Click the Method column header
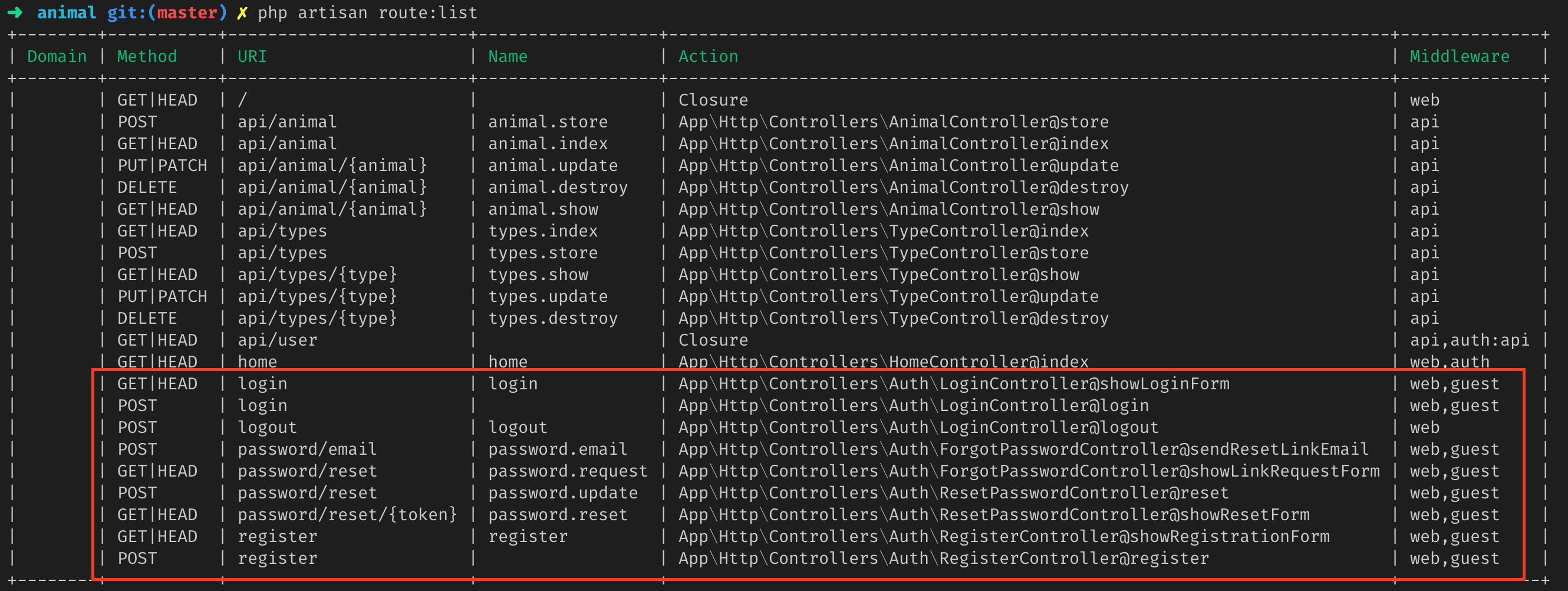The width and height of the screenshot is (1568, 591). (147, 57)
